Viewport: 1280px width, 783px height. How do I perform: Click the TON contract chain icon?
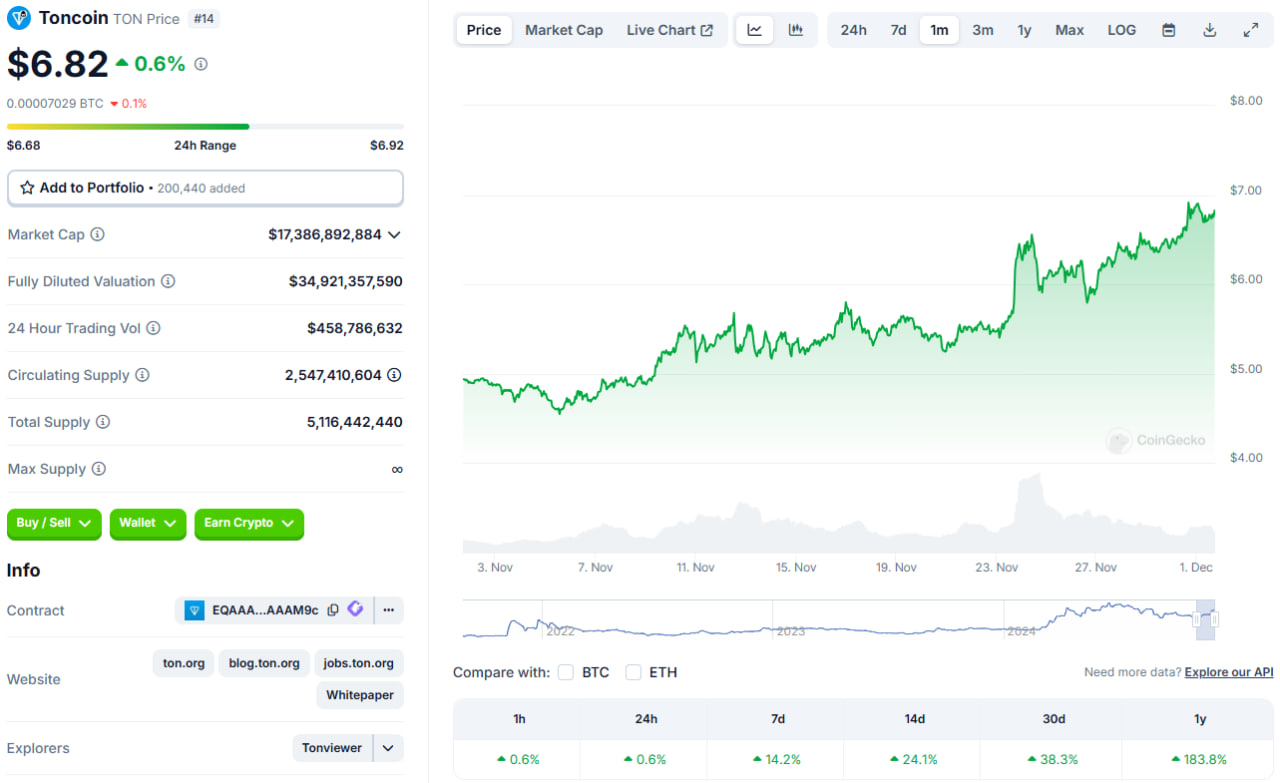point(194,610)
